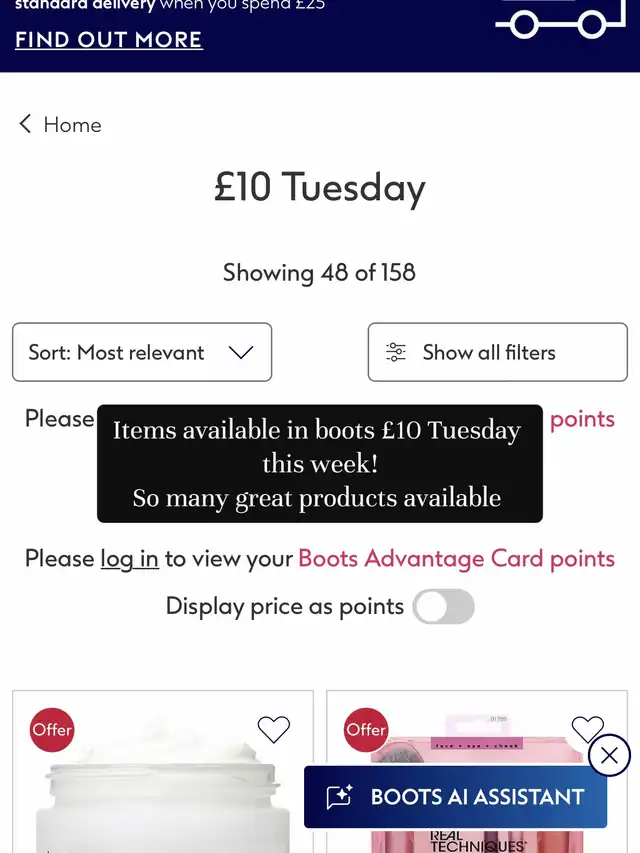Screen dimensions: 640x853
Task: Tap the delivery truck icon in banner
Action: (x=558, y=20)
